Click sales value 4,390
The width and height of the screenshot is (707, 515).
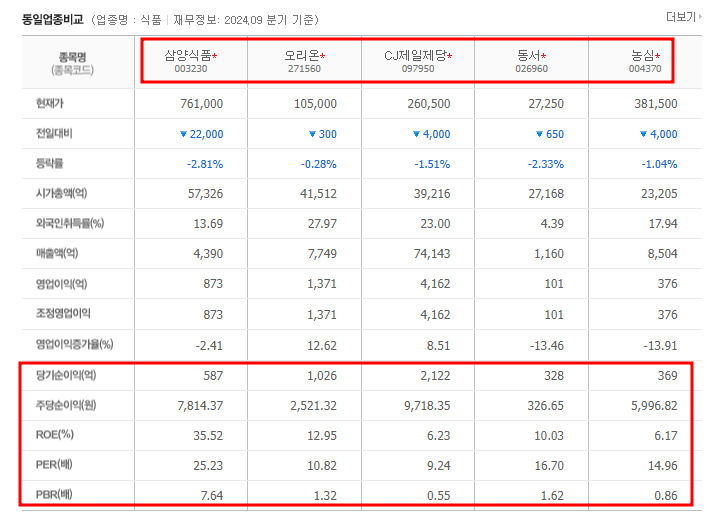coord(208,254)
